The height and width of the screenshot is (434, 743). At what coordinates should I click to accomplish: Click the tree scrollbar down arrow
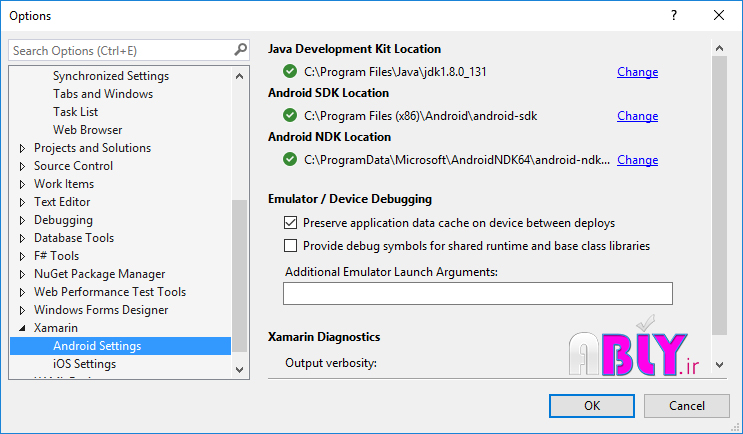[239, 370]
